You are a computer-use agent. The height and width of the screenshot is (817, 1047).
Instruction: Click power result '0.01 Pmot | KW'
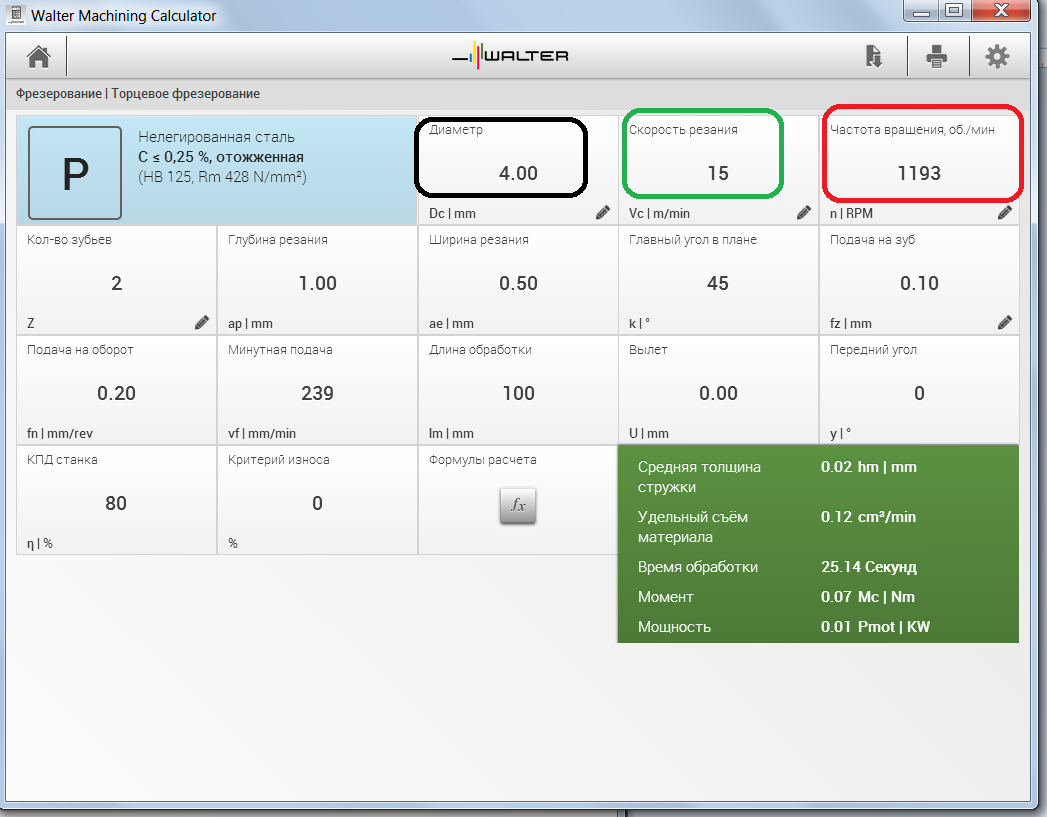point(875,627)
